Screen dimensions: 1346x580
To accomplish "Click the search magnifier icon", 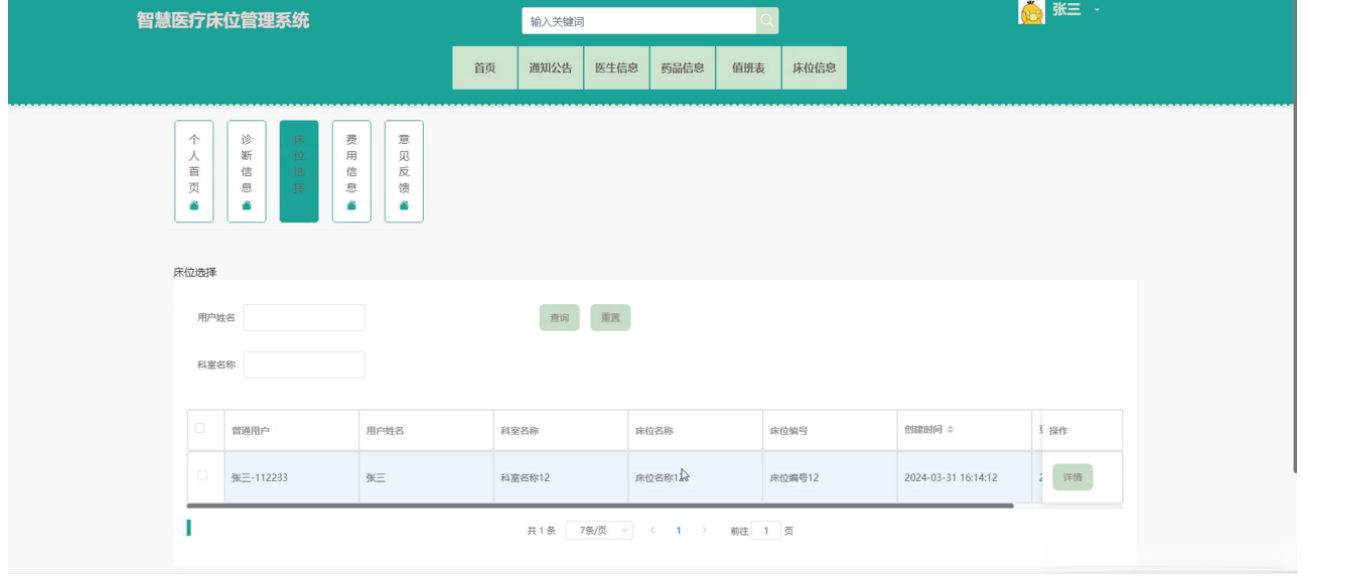I will [x=767, y=21].
